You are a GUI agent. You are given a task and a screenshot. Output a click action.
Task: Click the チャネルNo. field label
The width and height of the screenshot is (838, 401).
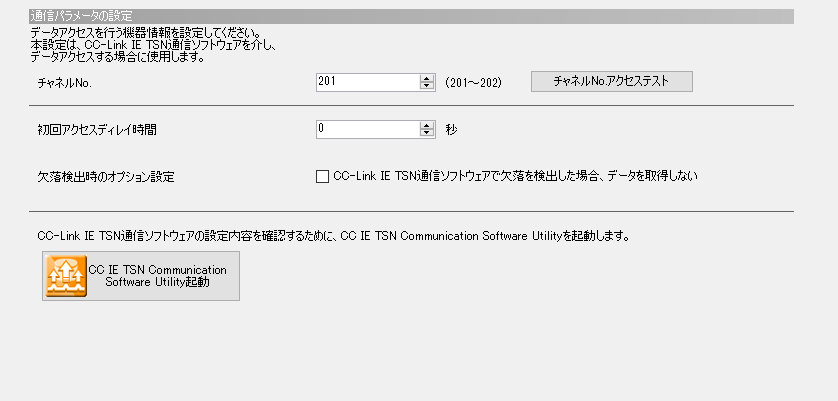pyautogui.click(x=64, y=83)
